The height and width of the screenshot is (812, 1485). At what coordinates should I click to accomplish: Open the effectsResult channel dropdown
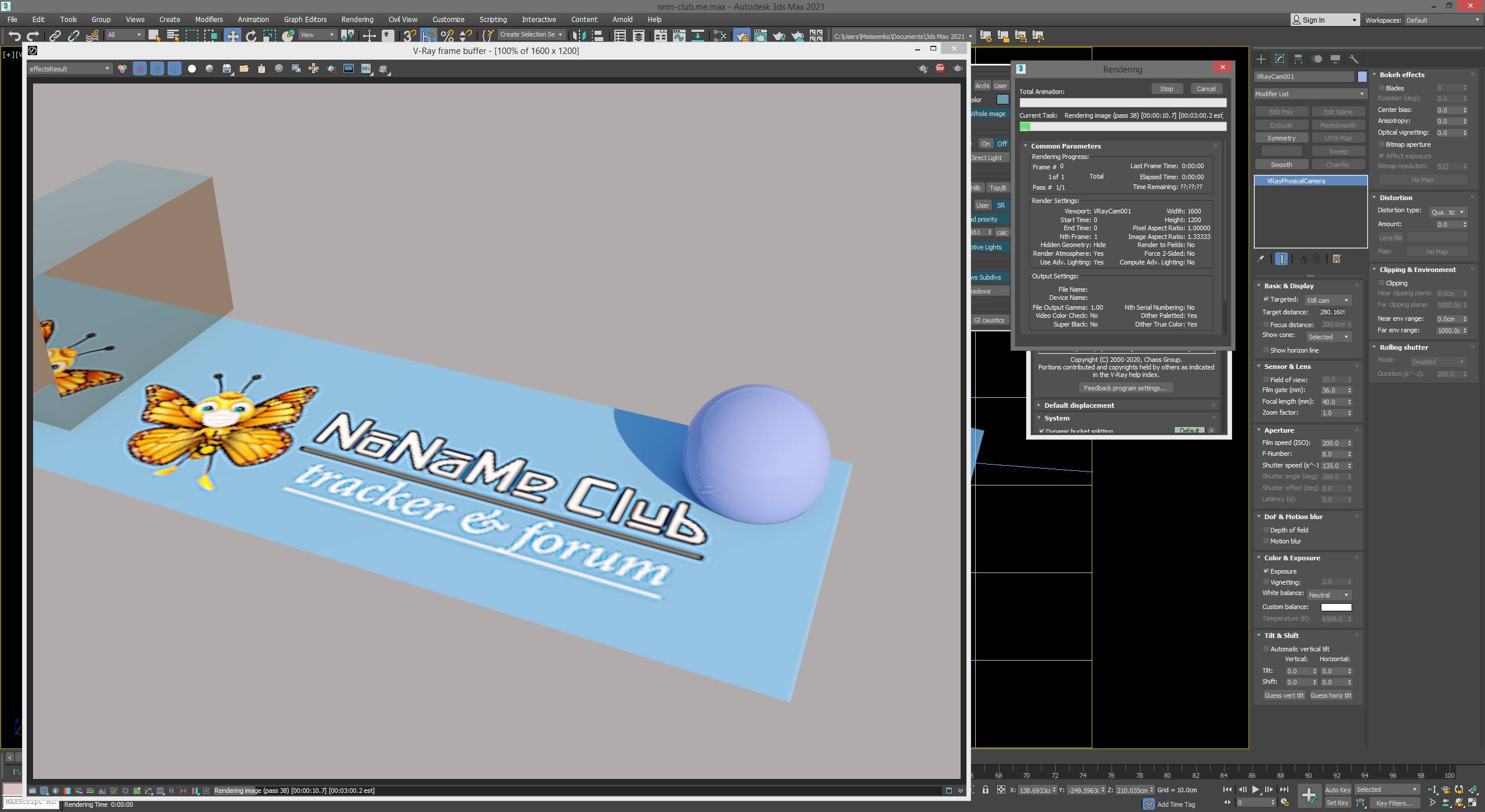pos(69,68)
